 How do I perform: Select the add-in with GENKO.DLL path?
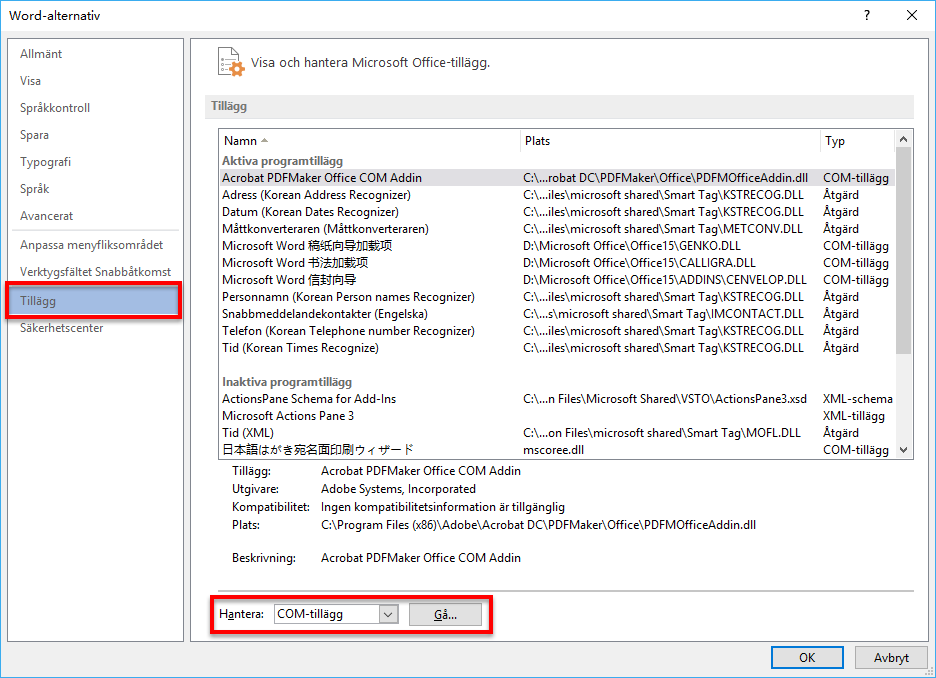coord(557,246)
